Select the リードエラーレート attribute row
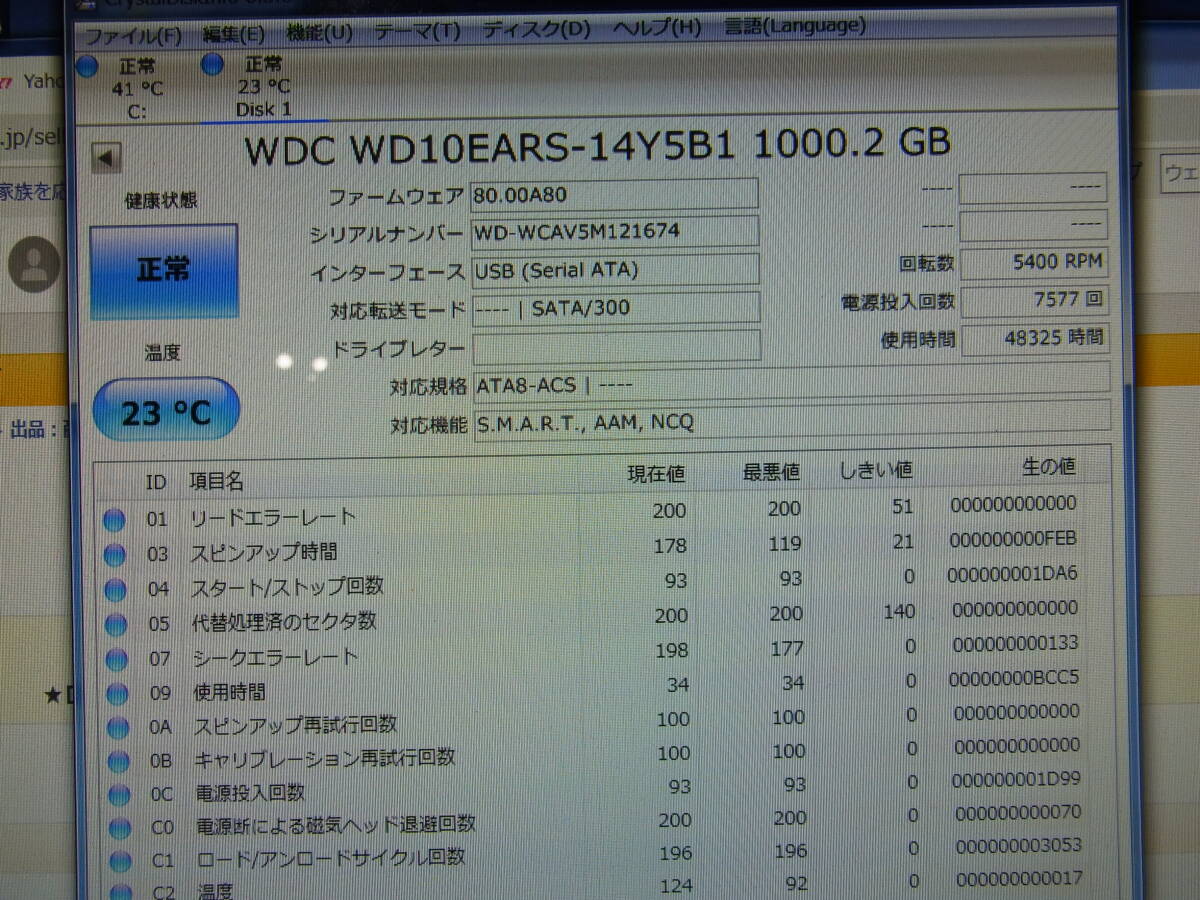Image resolution: width=1200 pixels, height=900 pixels. 595,511
